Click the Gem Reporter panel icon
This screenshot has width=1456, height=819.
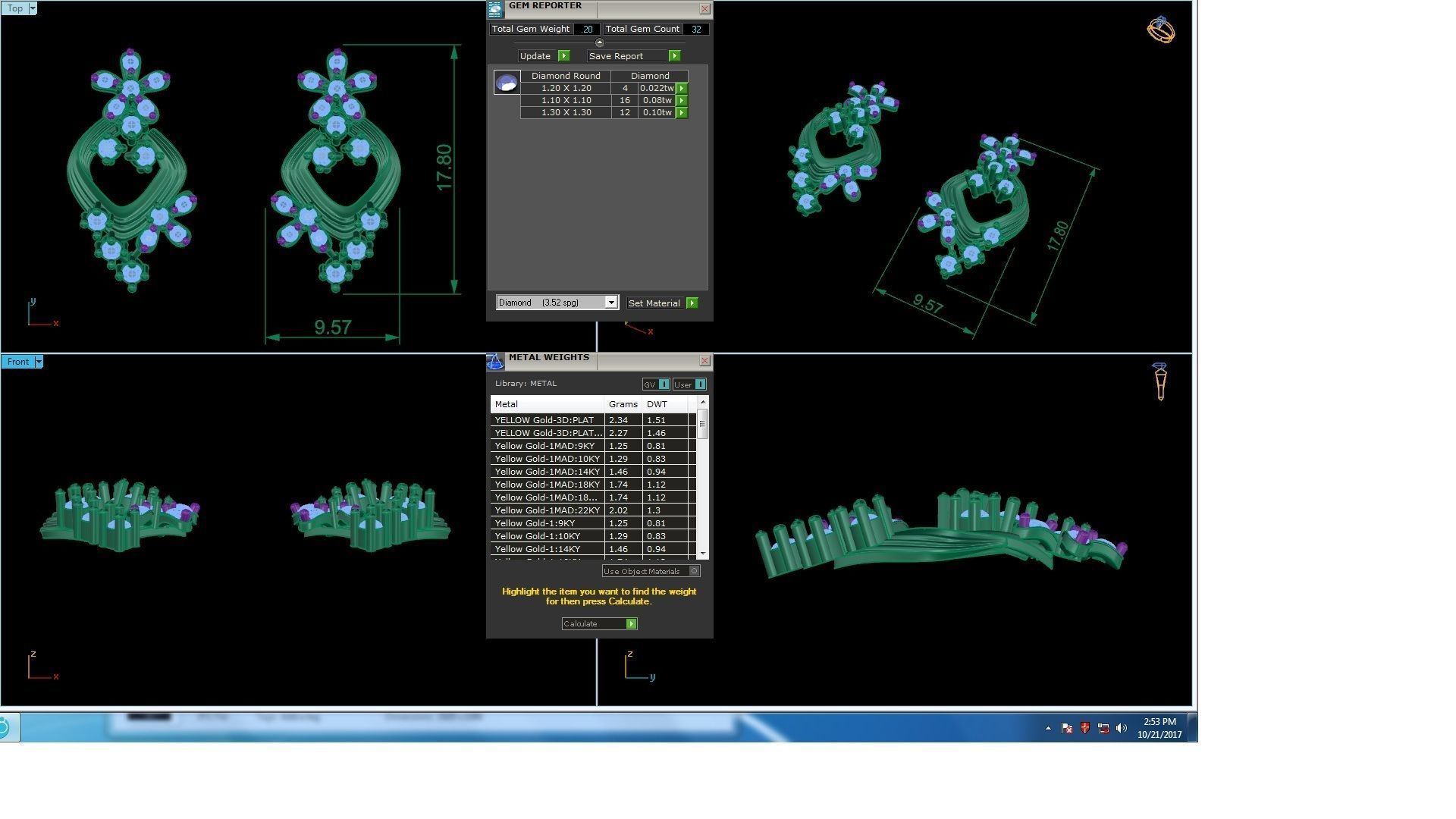(x=495, y=9)
